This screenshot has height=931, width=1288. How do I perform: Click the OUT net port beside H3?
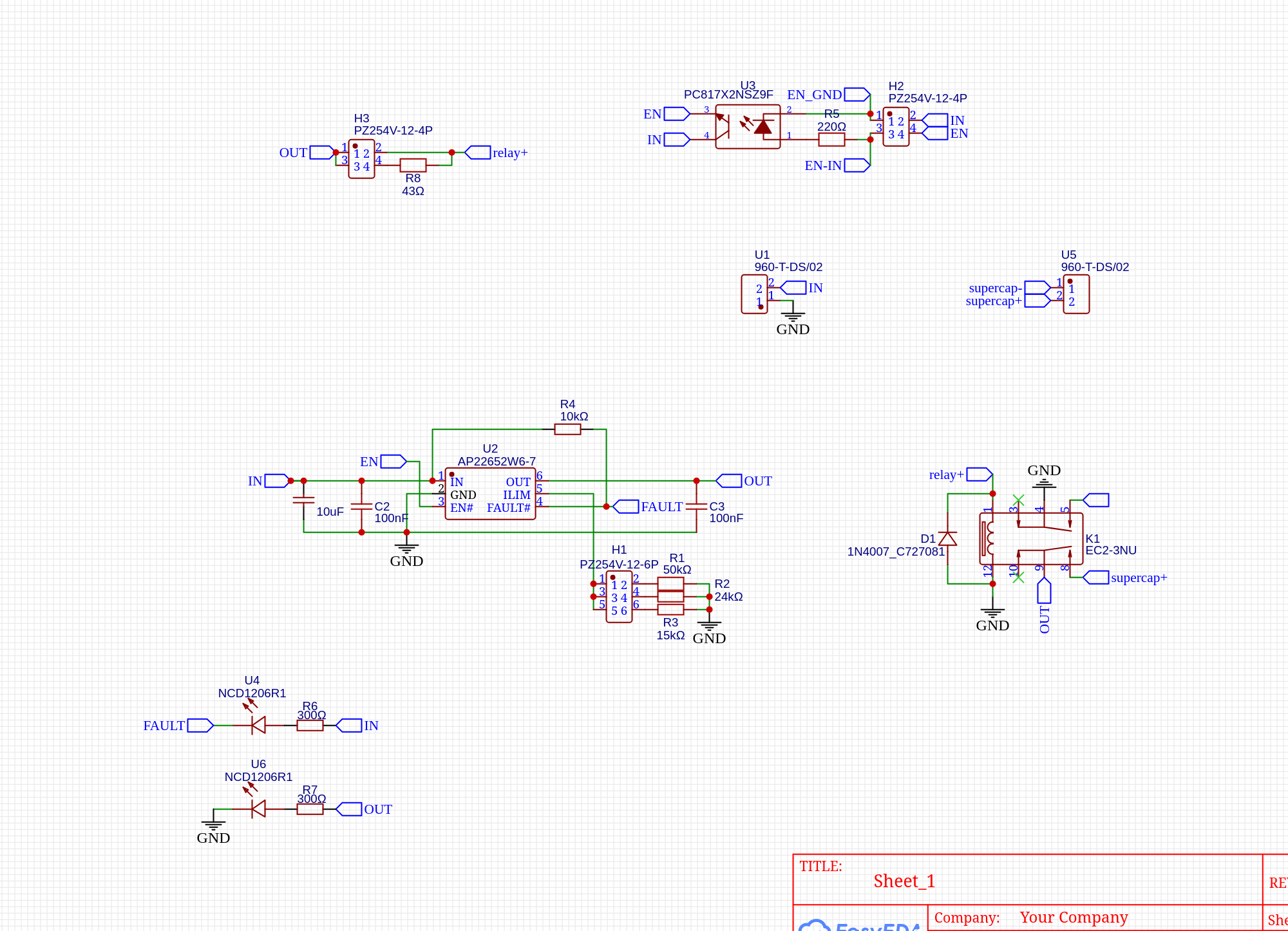[322, 153]
